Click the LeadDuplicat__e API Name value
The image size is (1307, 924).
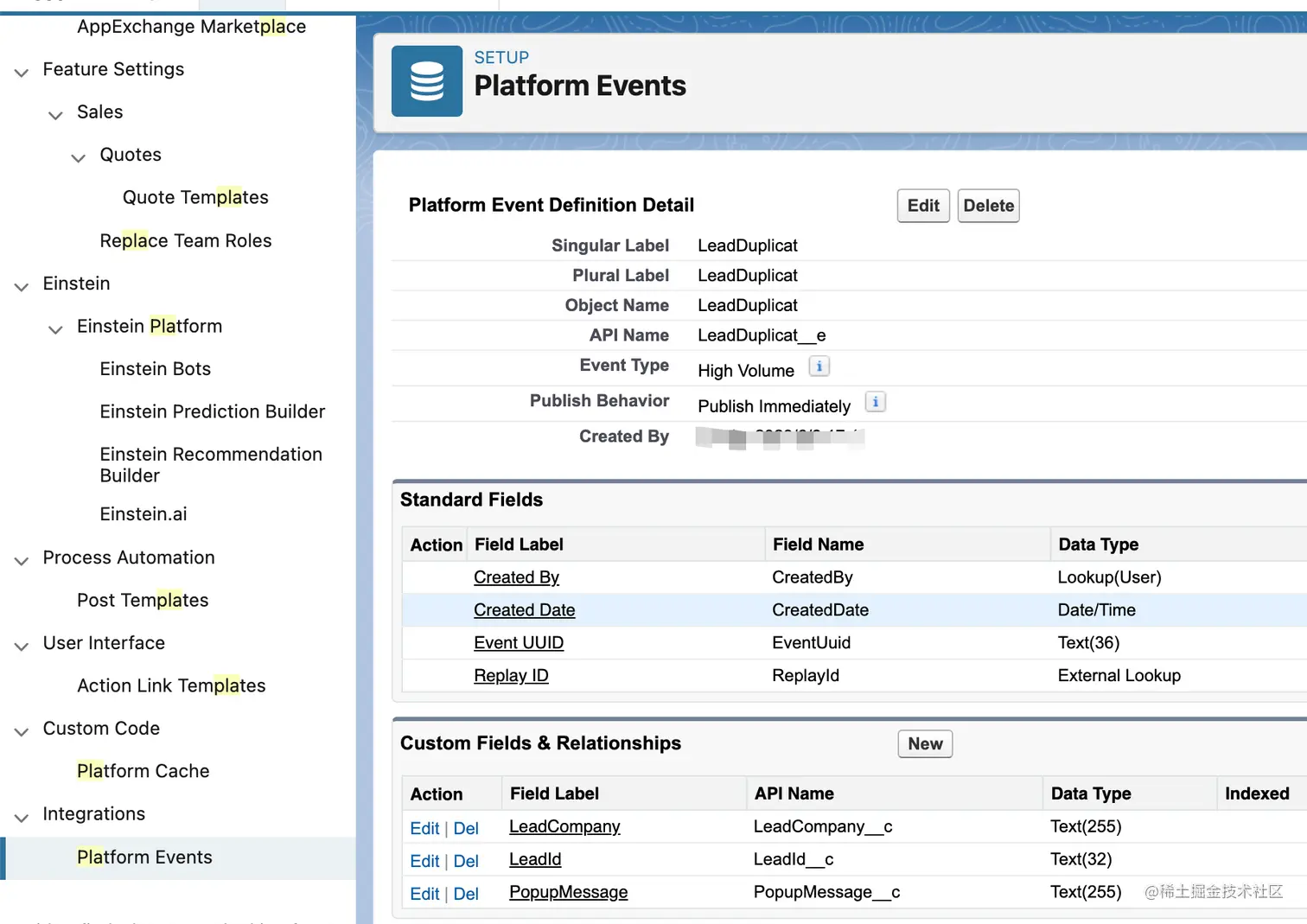pyautogui.click(x=762, y=335)
